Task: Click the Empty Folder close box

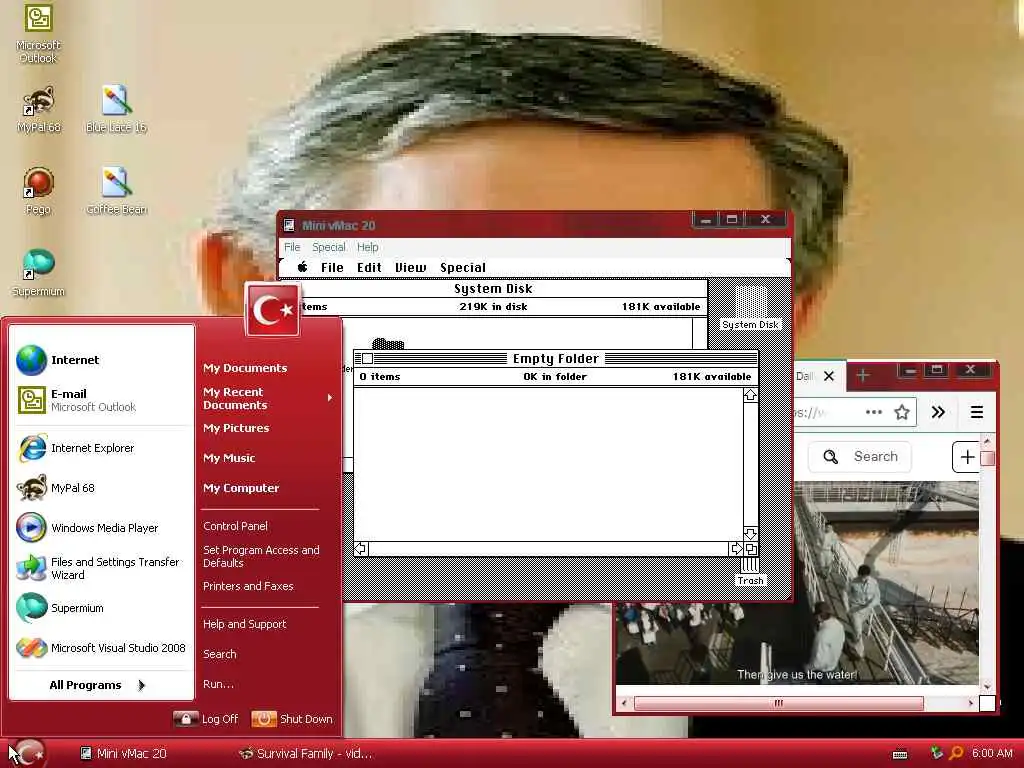Action: 368,359
